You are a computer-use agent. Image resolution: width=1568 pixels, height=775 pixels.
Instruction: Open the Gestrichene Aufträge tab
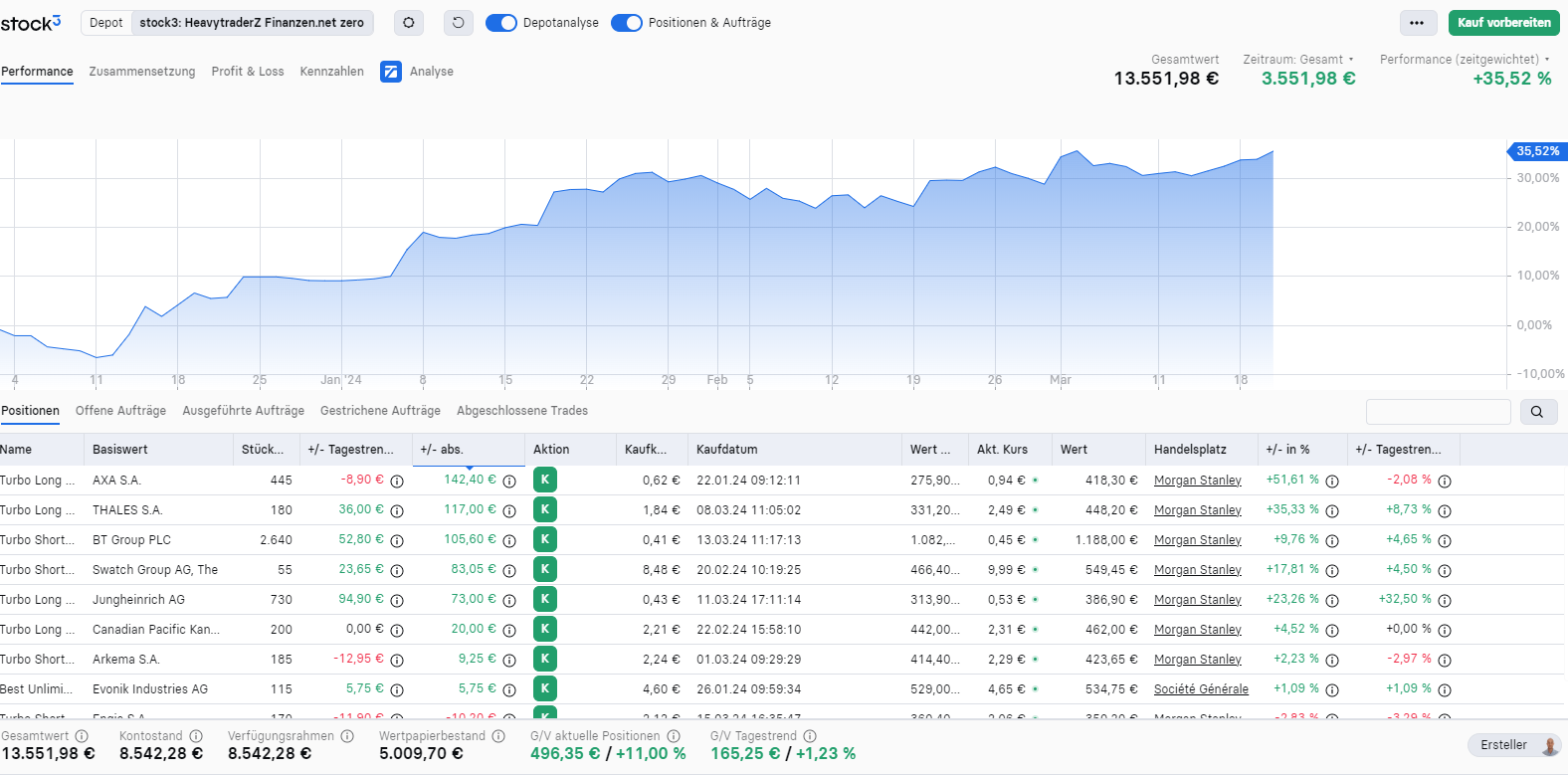[380, 411]
